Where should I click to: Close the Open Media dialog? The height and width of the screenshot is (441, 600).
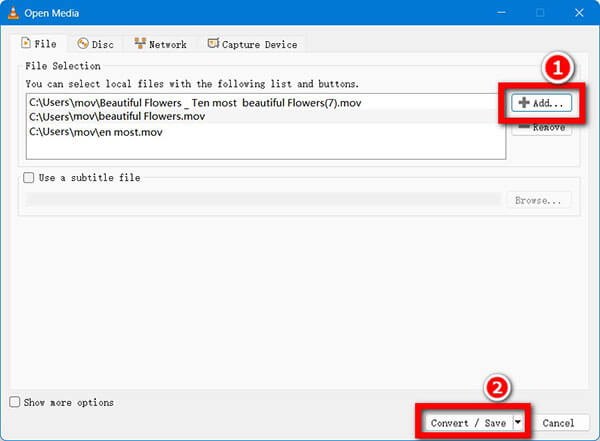coord(579,13)
